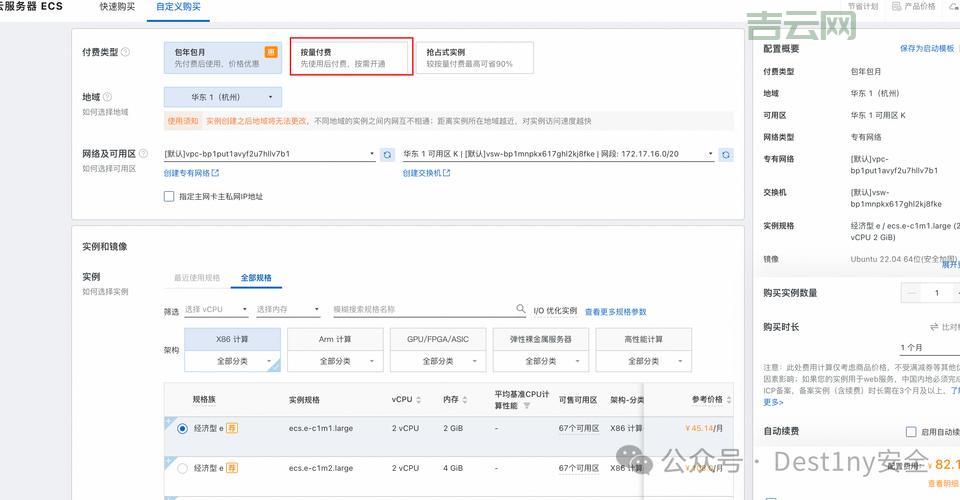Open 如何选择可用区 help link

point(109,168)
